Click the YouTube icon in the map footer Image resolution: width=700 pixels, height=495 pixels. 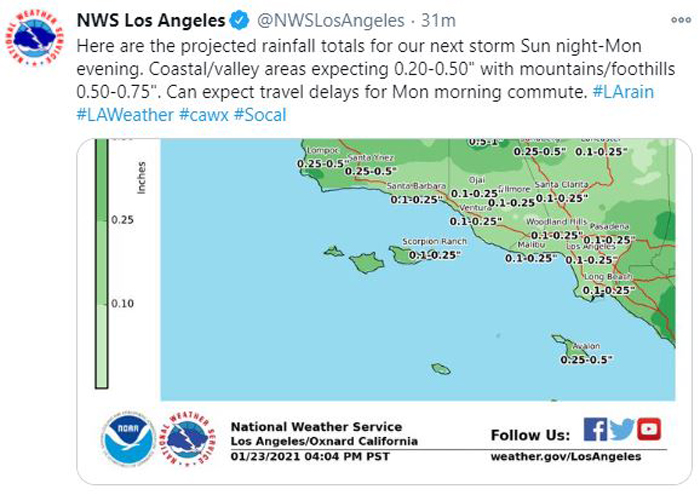pyautogui.click(x=649, y=429)
